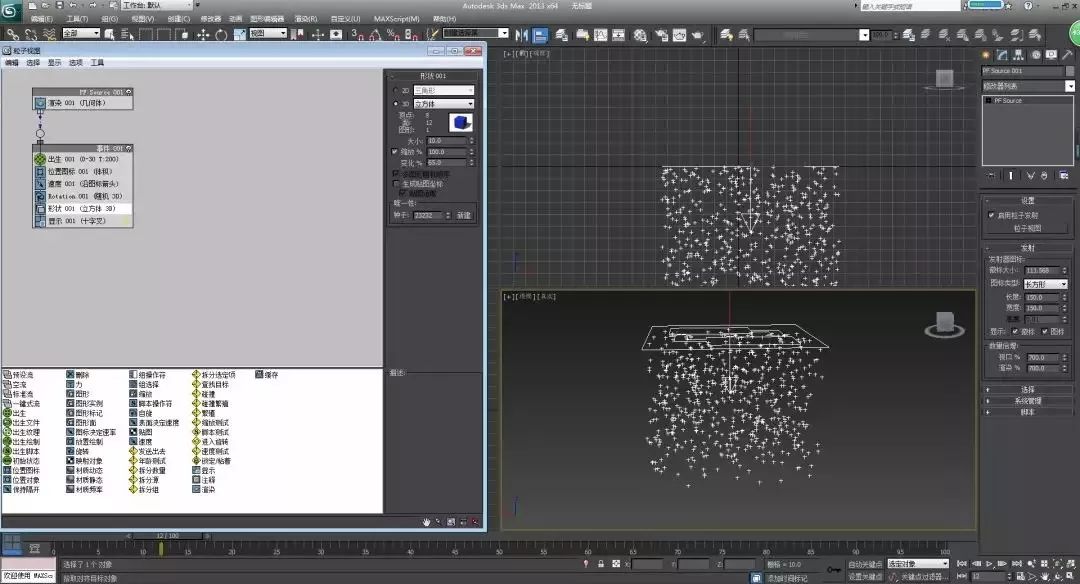Click the Play Animation button
Screen dimensions: 1080x584
pyautogui.click(x=989, y=564)
